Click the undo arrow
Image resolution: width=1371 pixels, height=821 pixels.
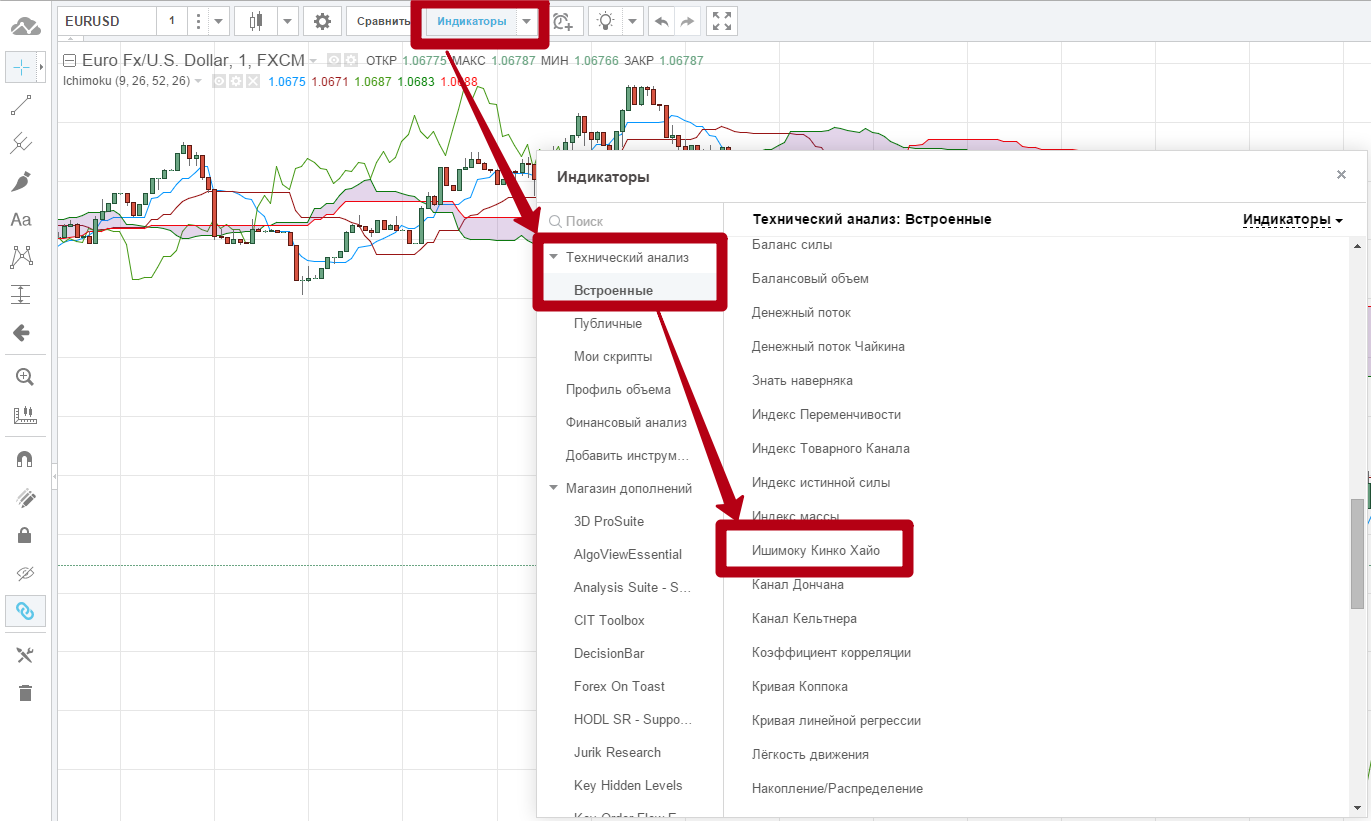point(662,21)
